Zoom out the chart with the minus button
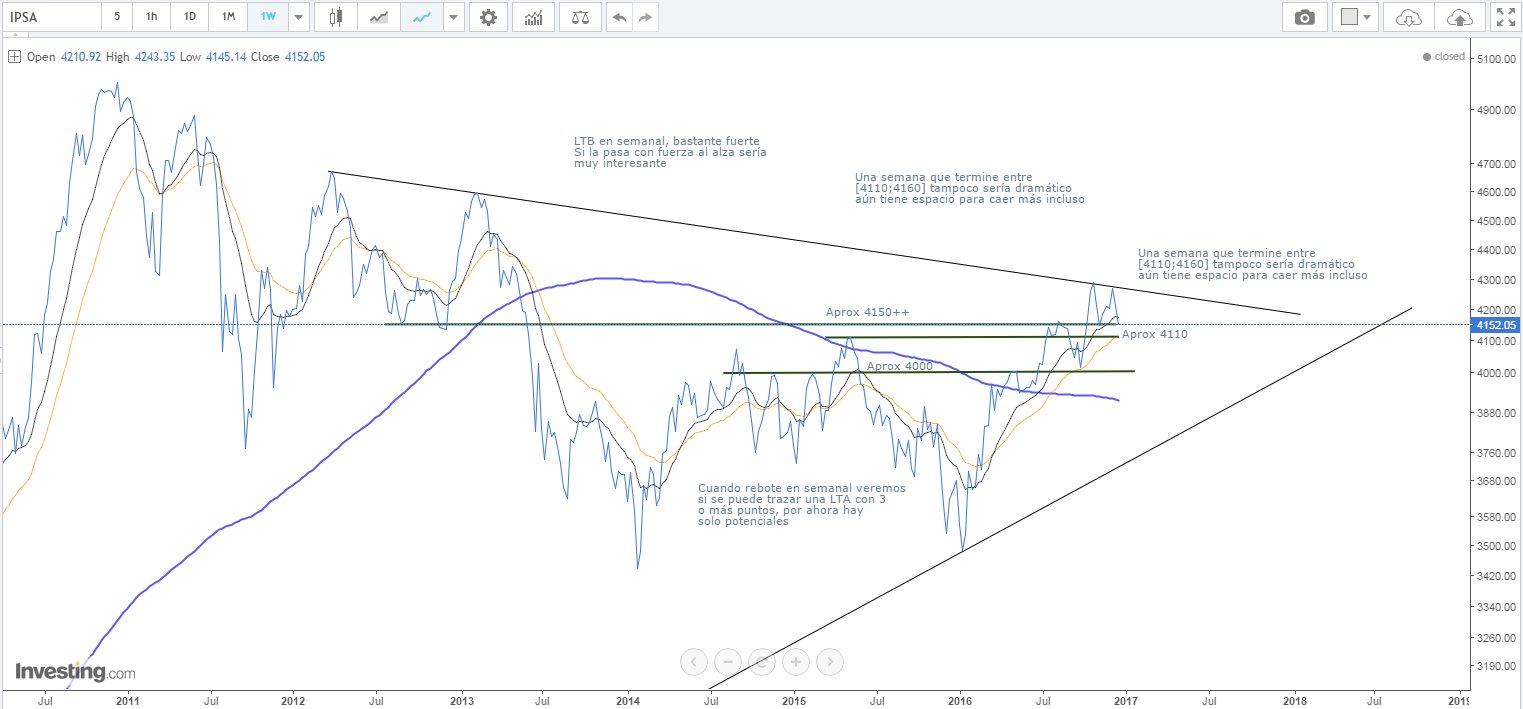Image resolution: width=1523 pixels, height=709 pixels. point(729,661)
